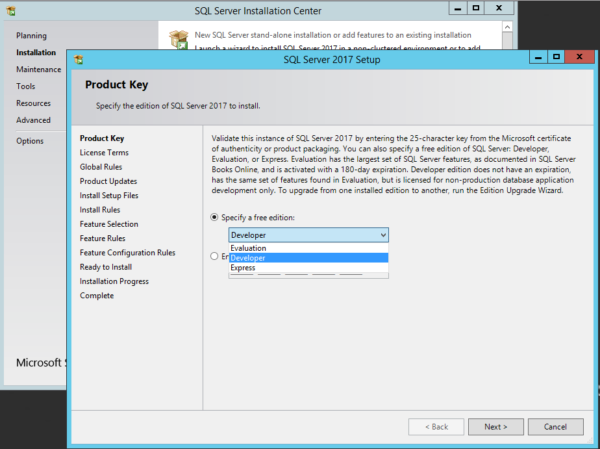Open Installation in the Installation Center sidebar
This screenshot has height=449, width=600.
click(x=36, y=52)
